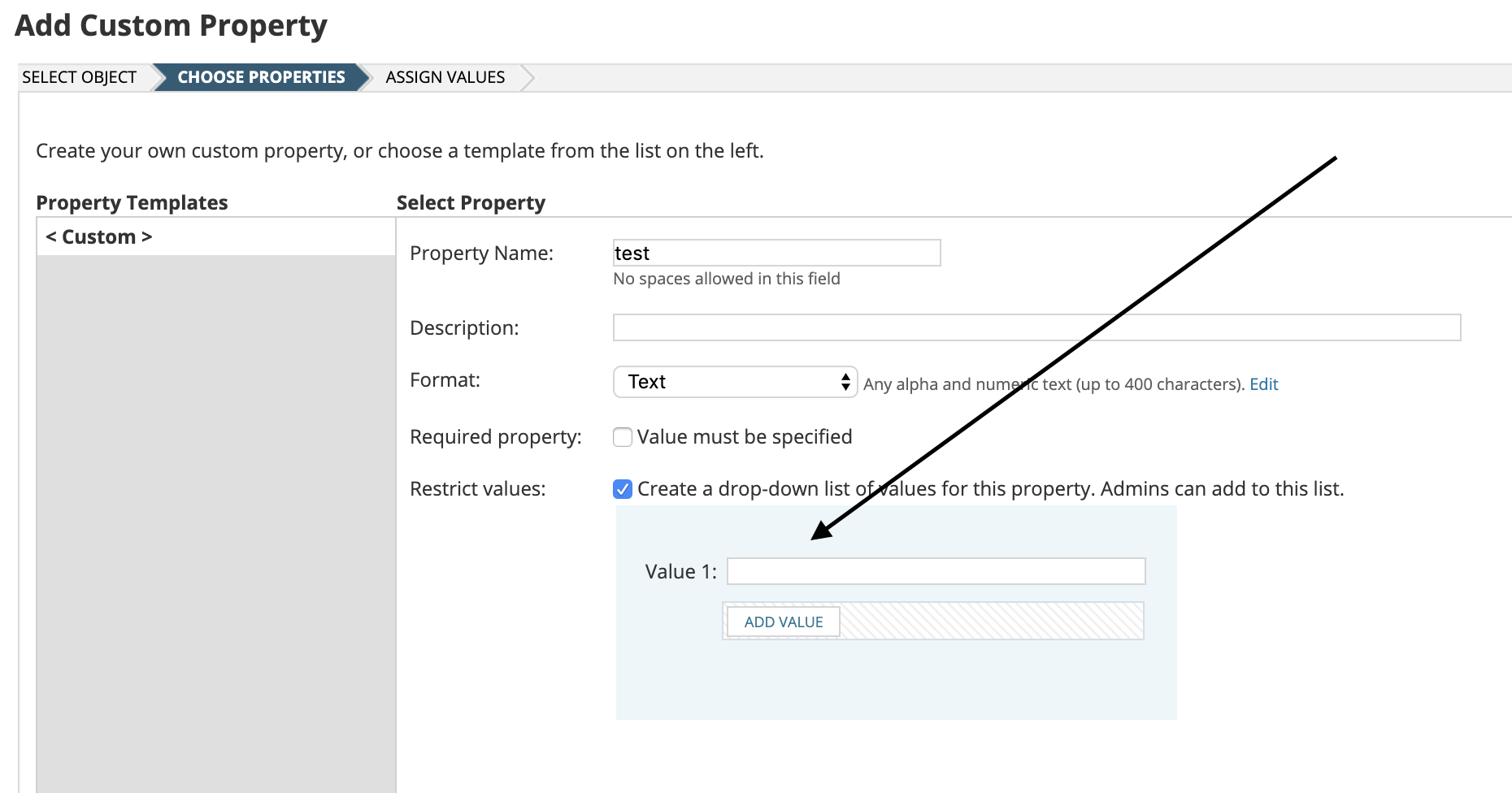This screenshot has height=793, width=1512.
Task: Click the Edit link beside format description
Action: point(1263,384)
